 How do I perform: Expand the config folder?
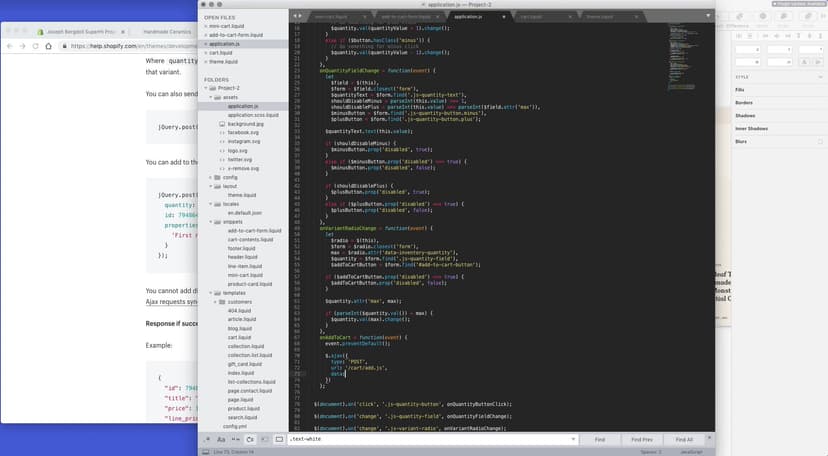(211, 177)
